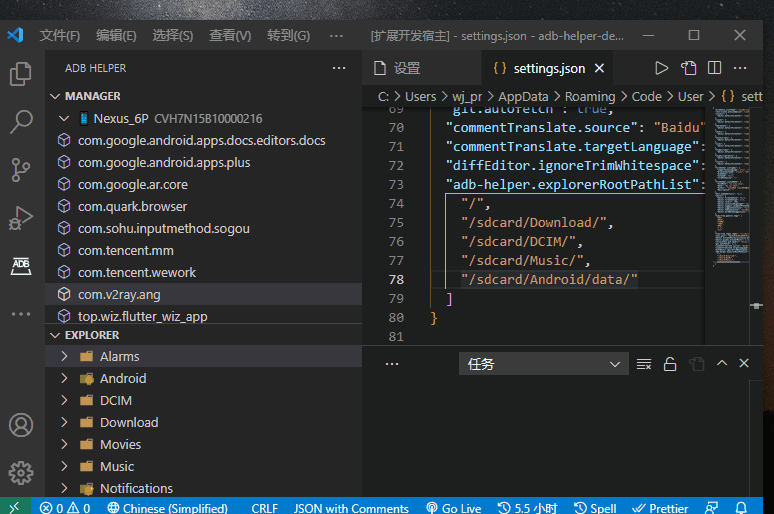Viewport: 774px width, 514px height.
Task: Open the Source Control view
Action: [x=21, y=170]
